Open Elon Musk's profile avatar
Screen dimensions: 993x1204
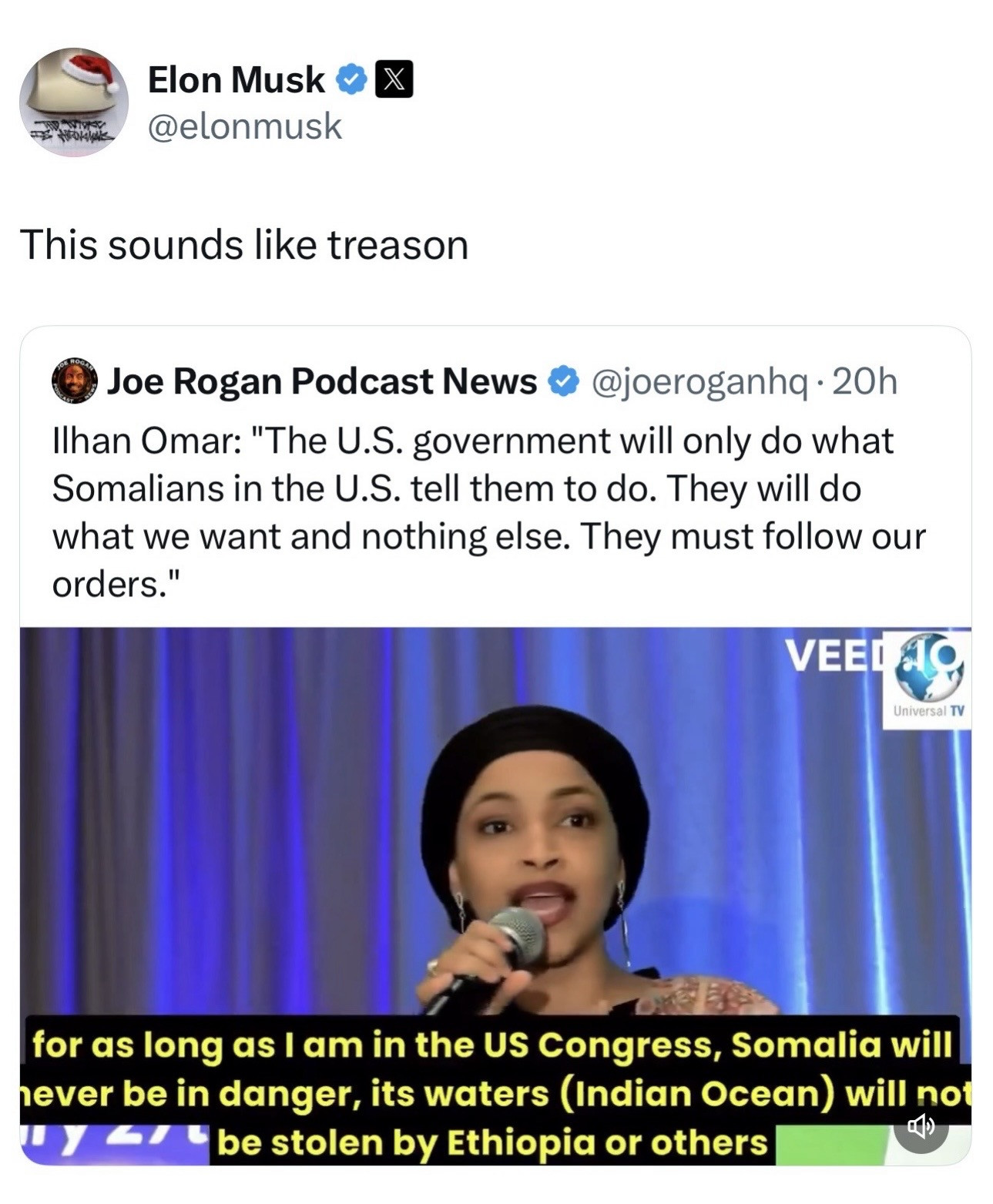74,102
